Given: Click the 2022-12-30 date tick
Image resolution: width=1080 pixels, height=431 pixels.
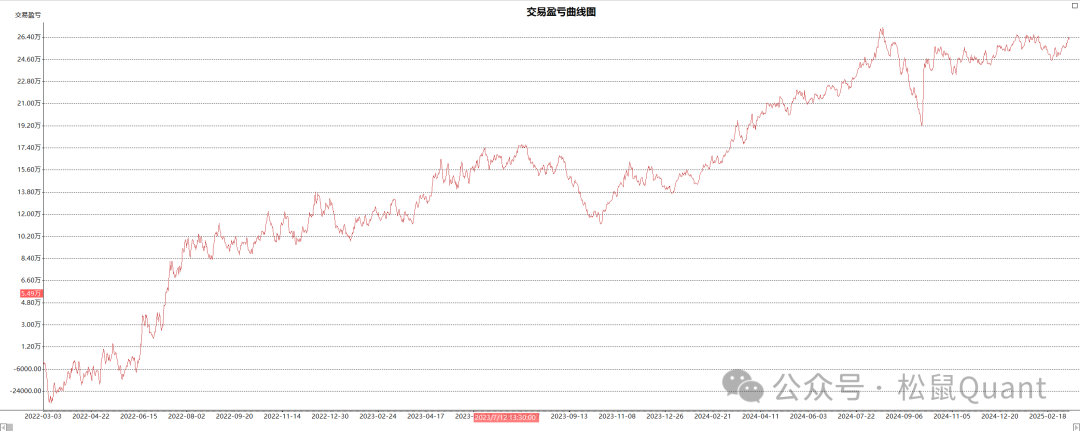Looking at the screenshot, I should 331,416.
